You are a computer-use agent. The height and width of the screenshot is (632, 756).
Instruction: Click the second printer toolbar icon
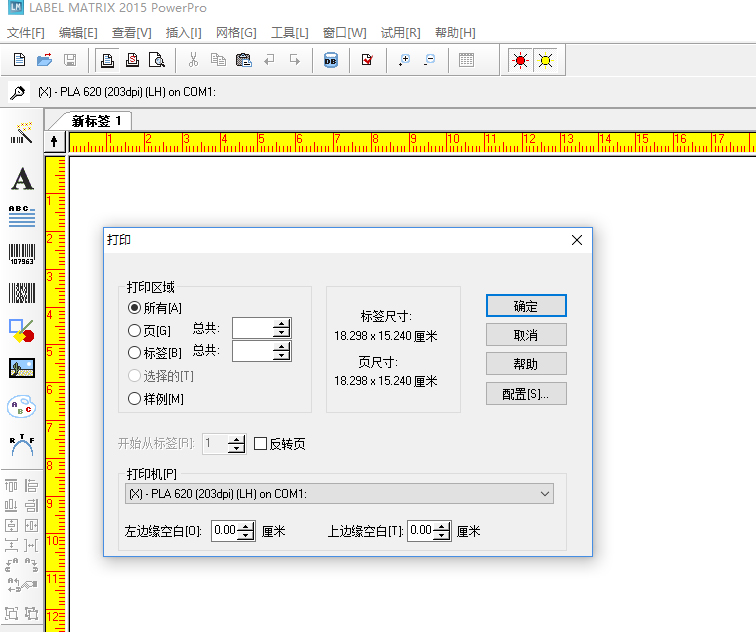click(x=132, y=60)
